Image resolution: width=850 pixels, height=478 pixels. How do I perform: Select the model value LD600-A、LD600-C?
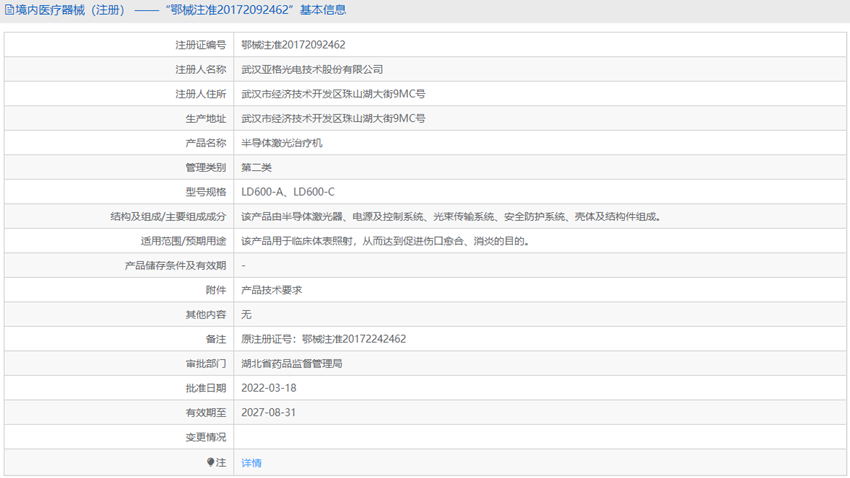288,192
